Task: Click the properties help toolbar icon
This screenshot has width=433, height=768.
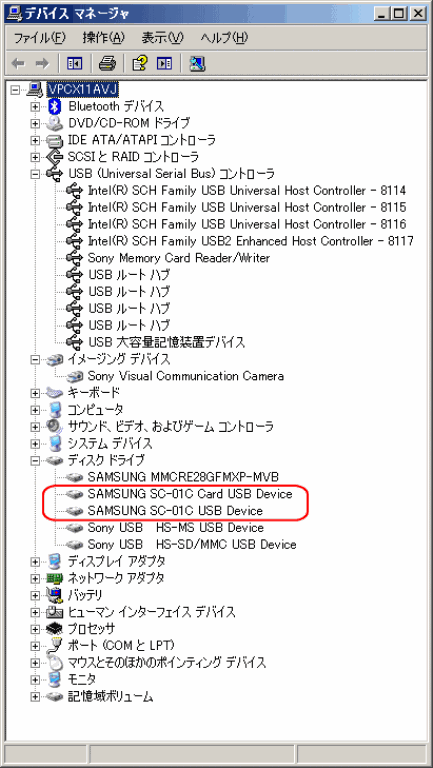Action: tap(140, 63)
